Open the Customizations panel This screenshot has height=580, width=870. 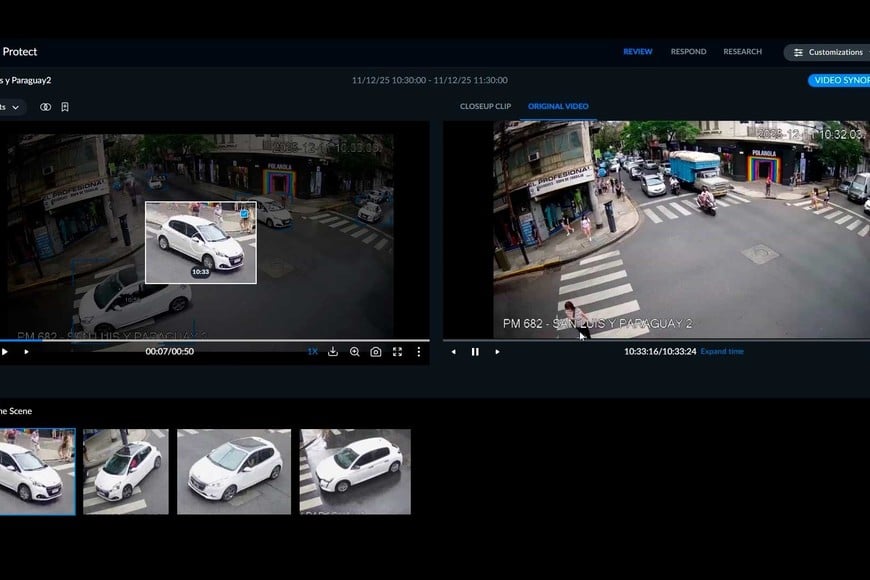click(x=829, y=52)
